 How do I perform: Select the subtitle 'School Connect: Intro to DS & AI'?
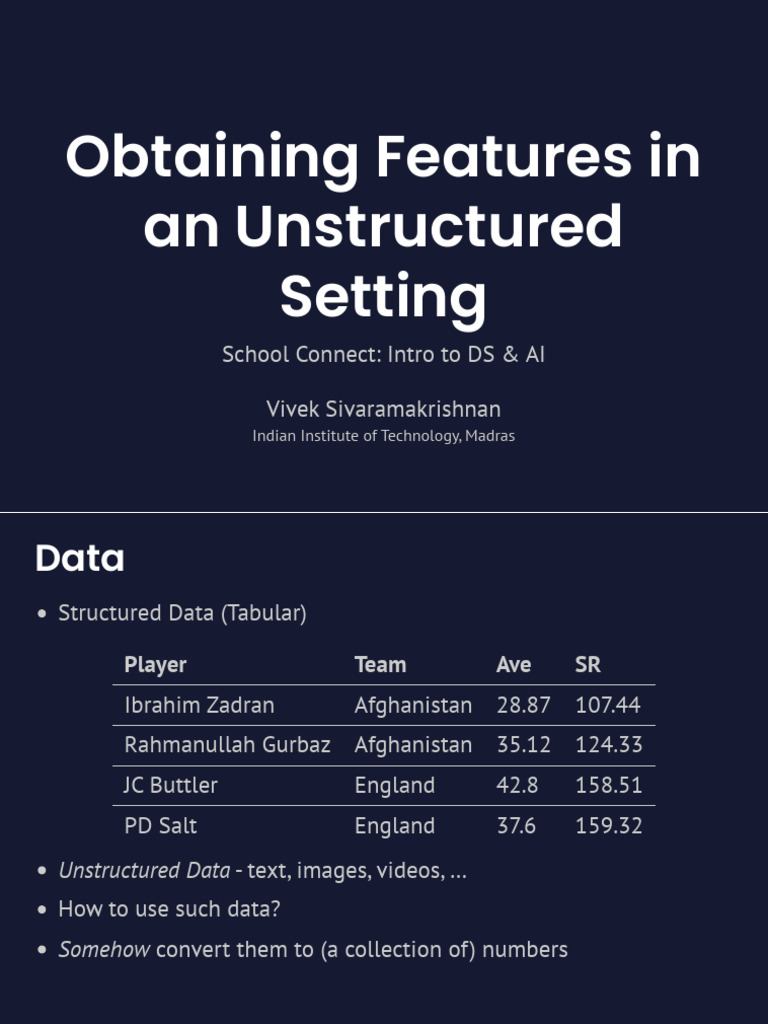pos(383,355)
